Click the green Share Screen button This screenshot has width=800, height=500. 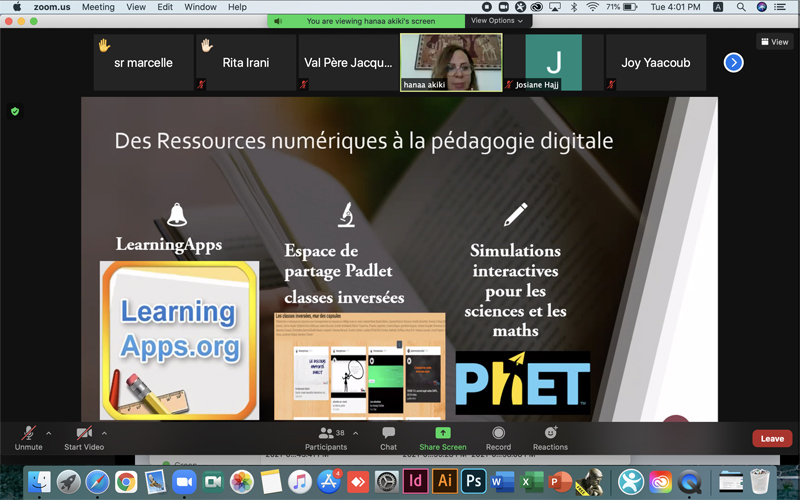443,438
